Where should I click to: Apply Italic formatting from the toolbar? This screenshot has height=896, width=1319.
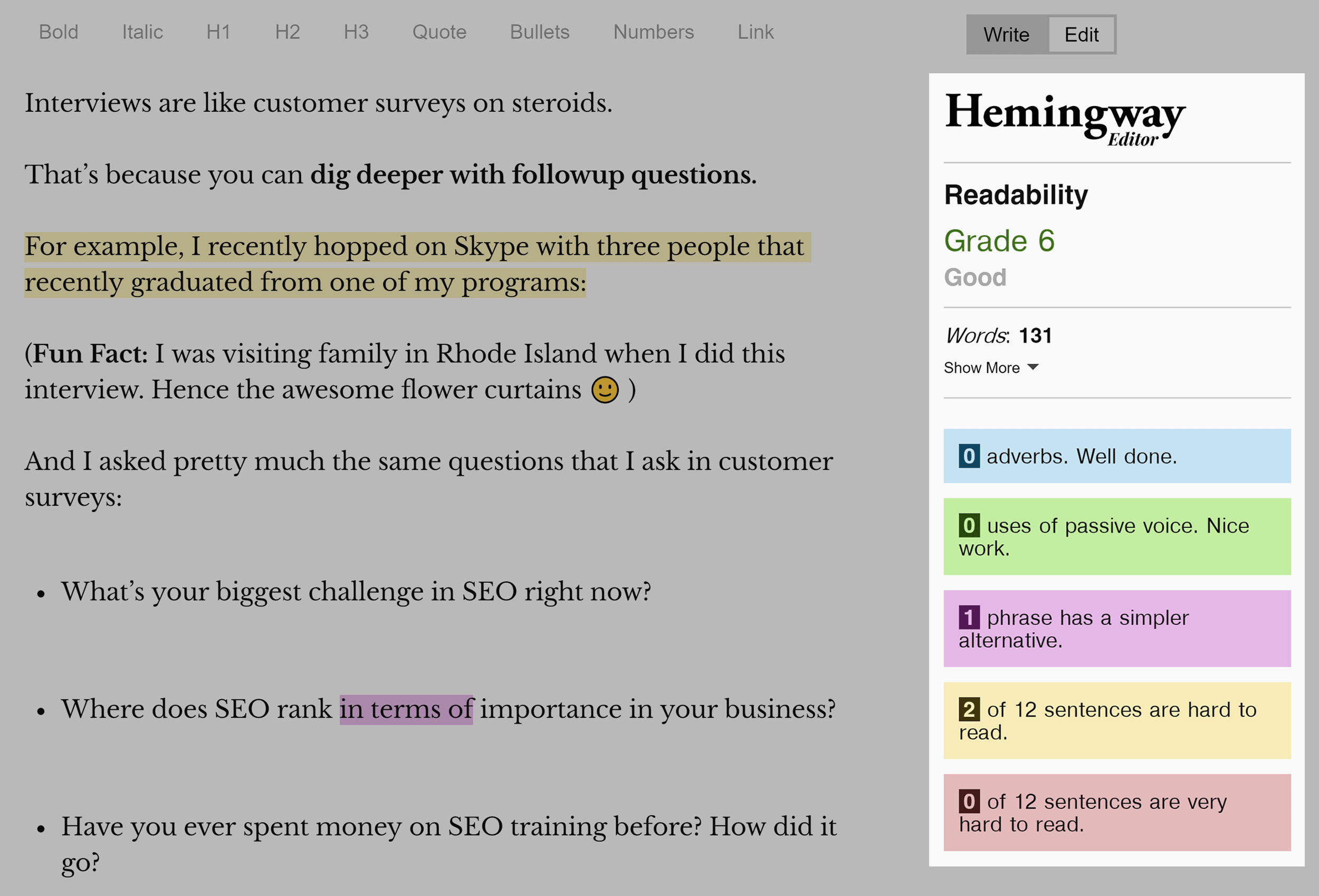pyautogui.click(x=142, y=32)
